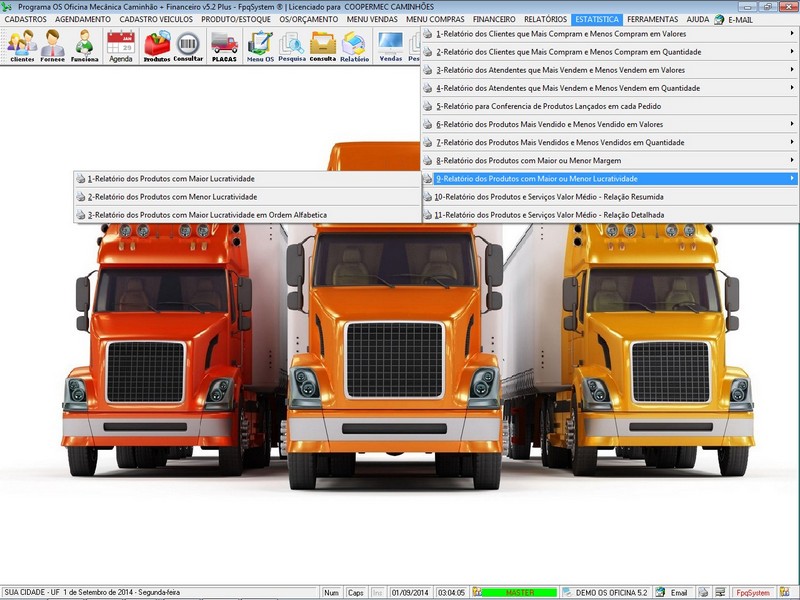Click the icon beside the green MASTER label

coord(477,592)
